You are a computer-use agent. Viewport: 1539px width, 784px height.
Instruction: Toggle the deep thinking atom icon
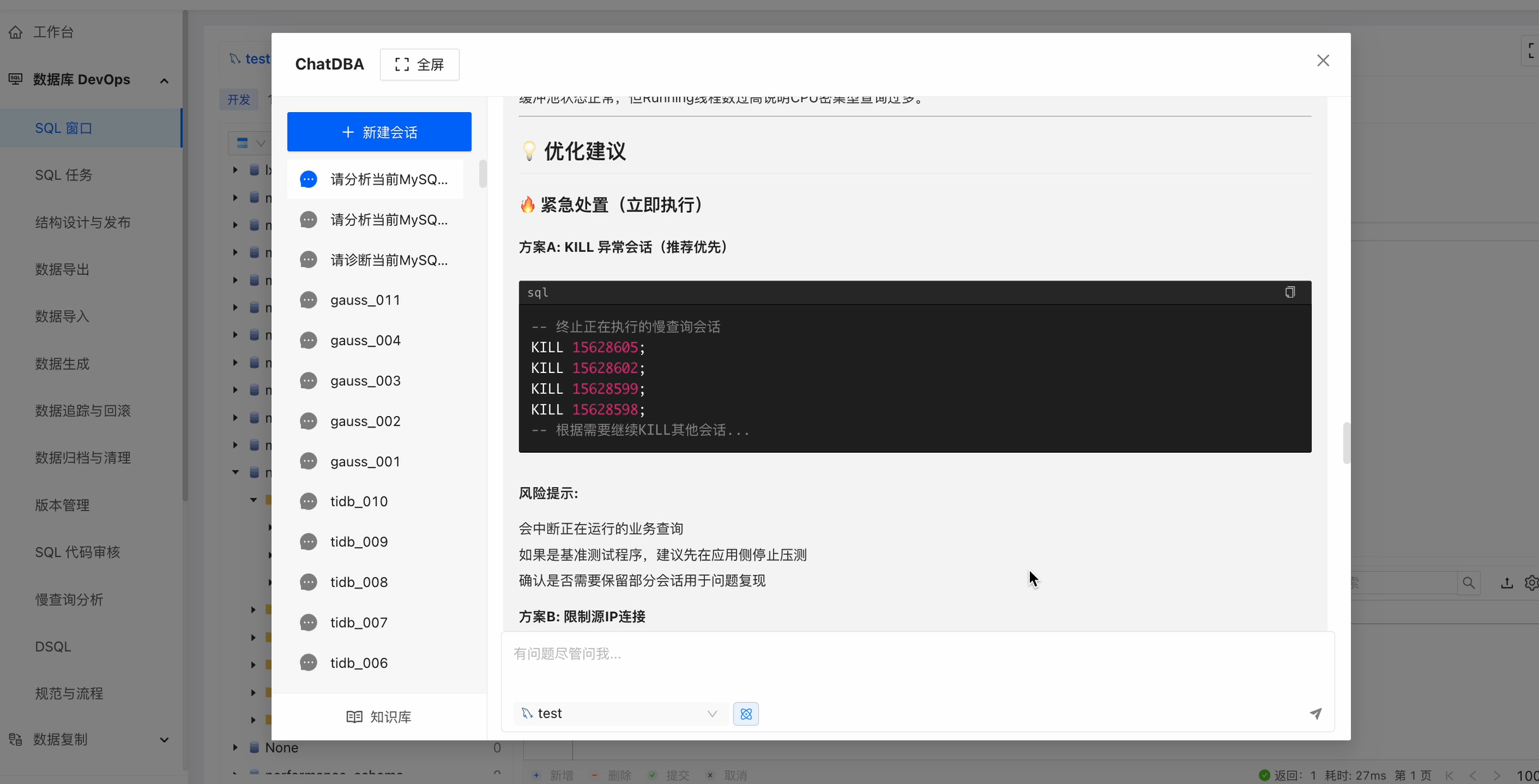click(x=746, y=714)
